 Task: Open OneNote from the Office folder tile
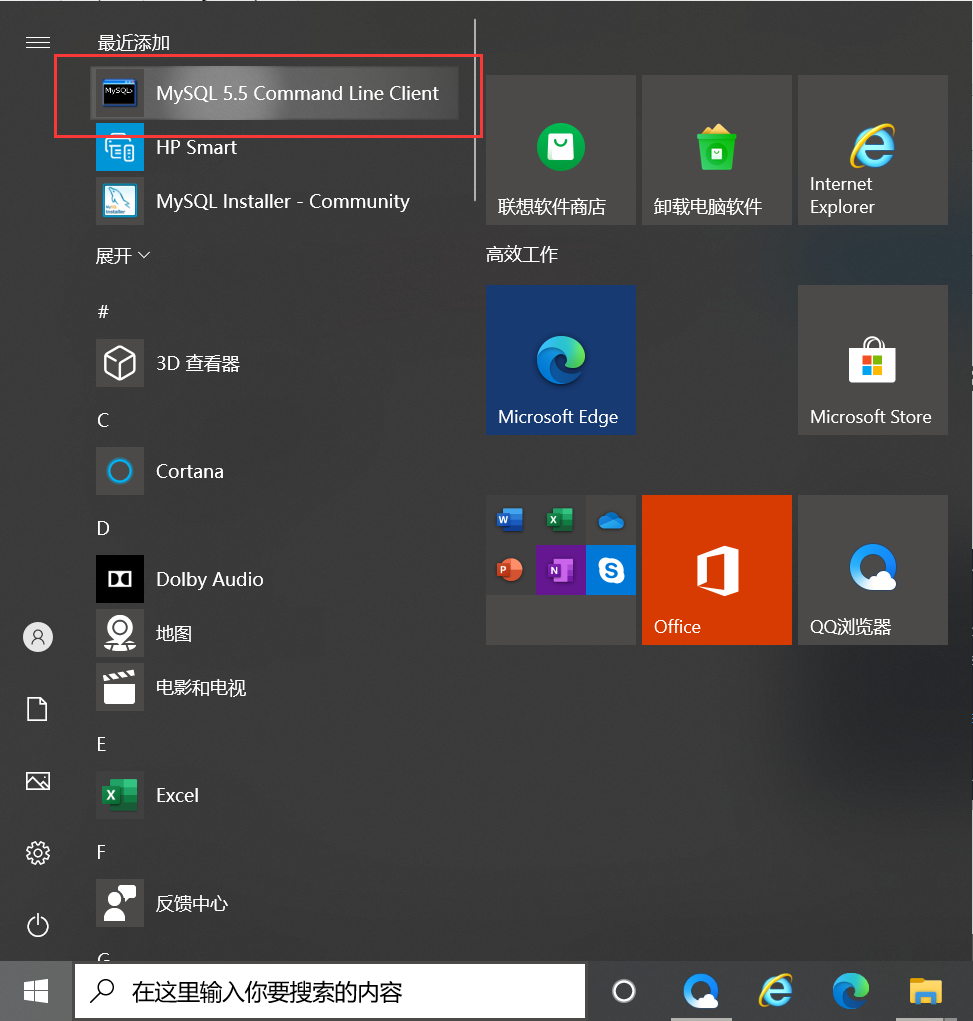[x=560, y=570]
